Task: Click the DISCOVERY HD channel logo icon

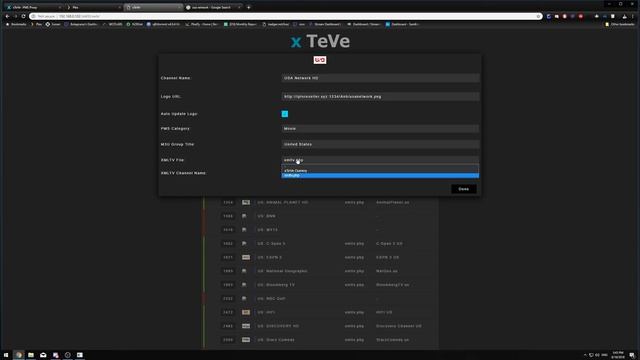Action: tap(246, 326)
